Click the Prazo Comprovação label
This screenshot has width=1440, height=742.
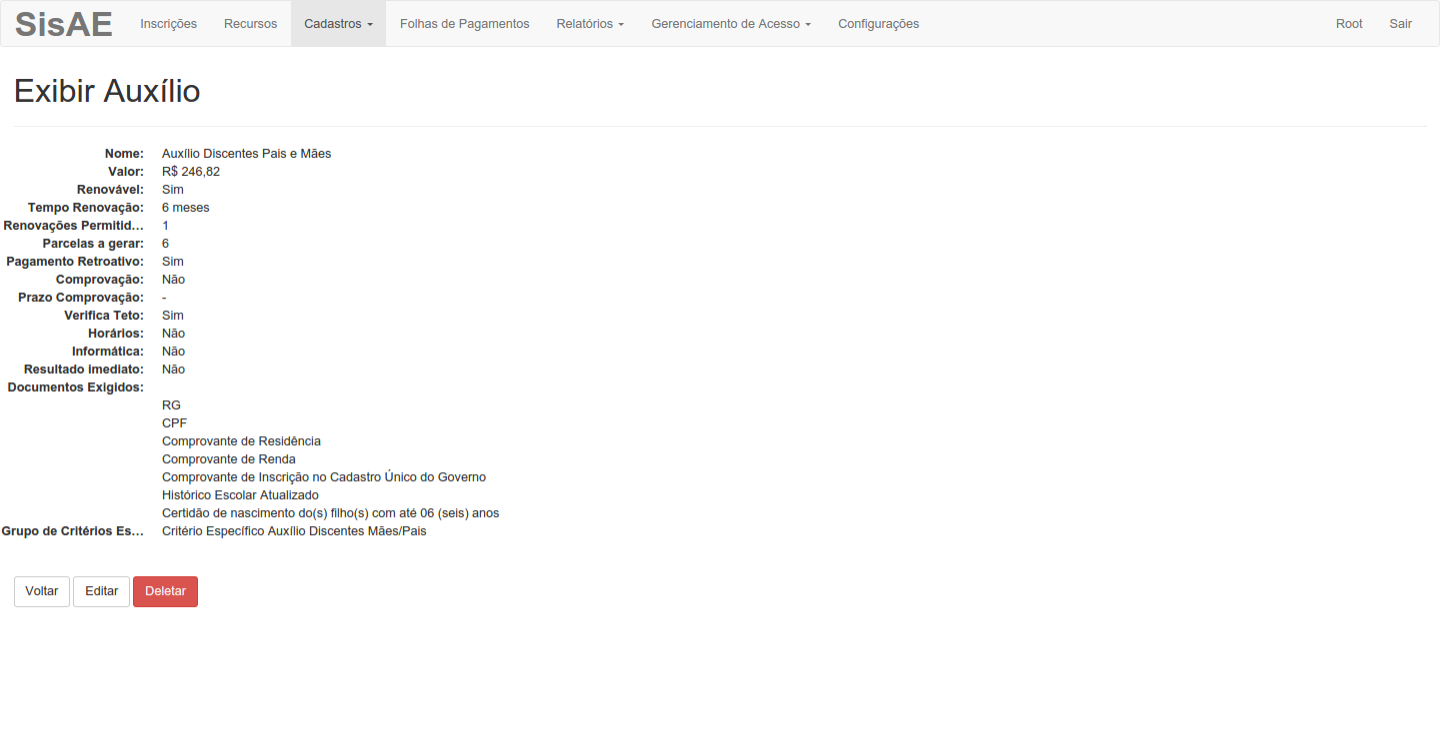[81, 298]
